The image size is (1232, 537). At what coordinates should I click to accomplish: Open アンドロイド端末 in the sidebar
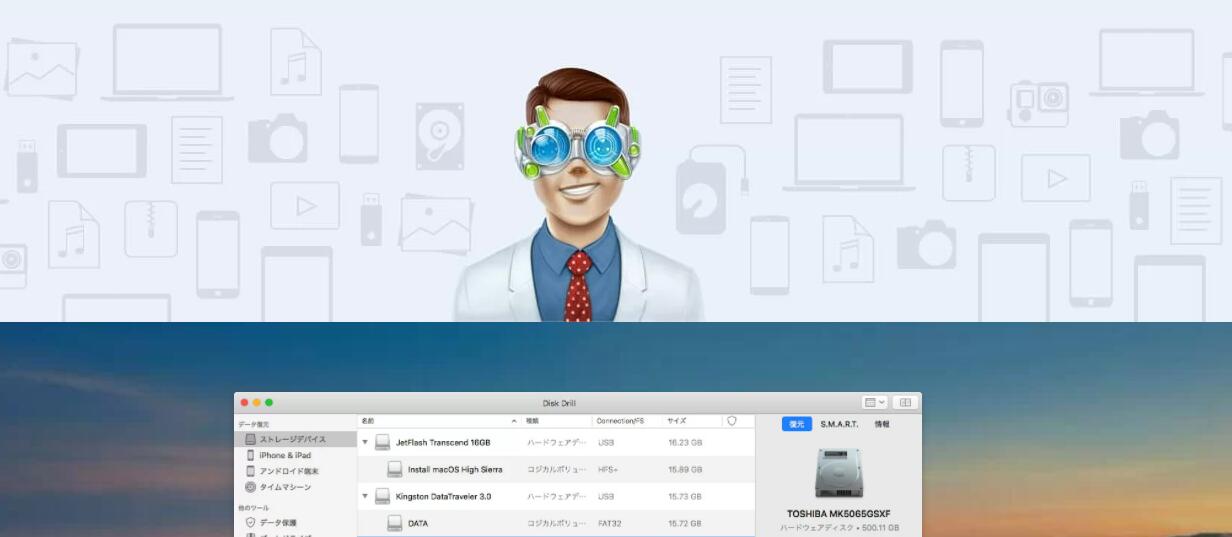[x=288, y=471]
